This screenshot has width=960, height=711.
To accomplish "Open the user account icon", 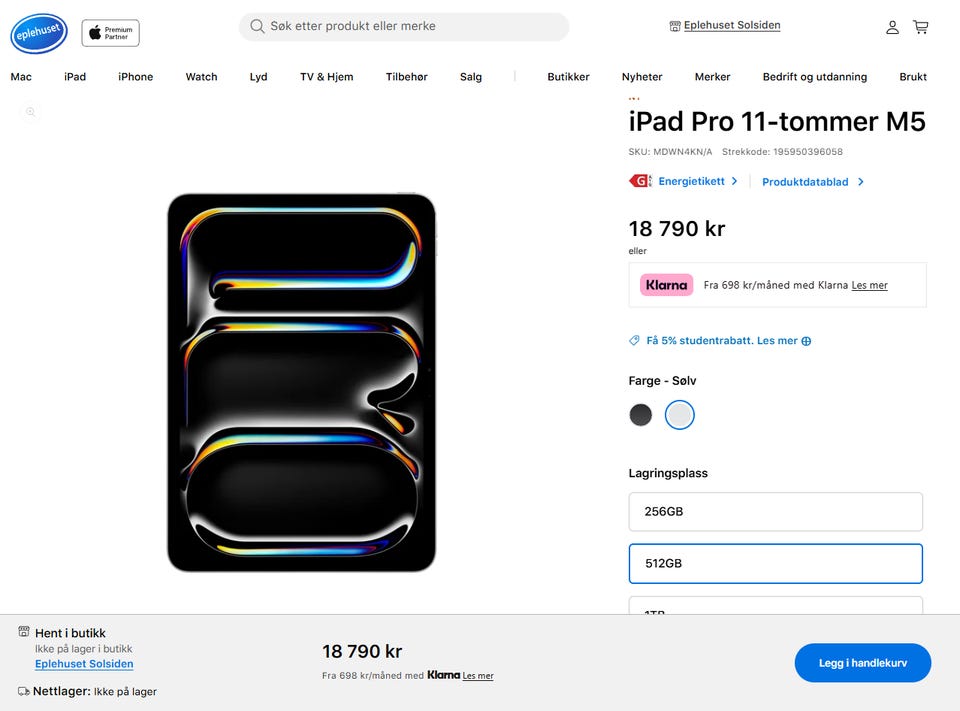I will (892, 27).
